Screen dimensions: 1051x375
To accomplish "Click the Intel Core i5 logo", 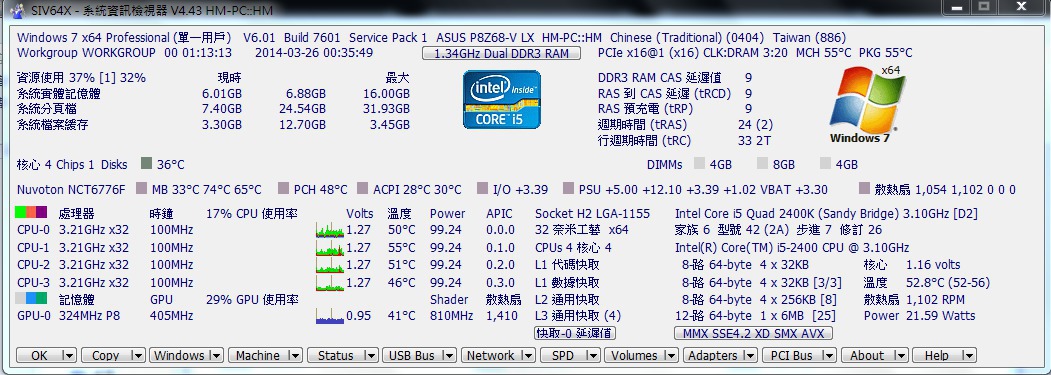I will coord(501,99).
